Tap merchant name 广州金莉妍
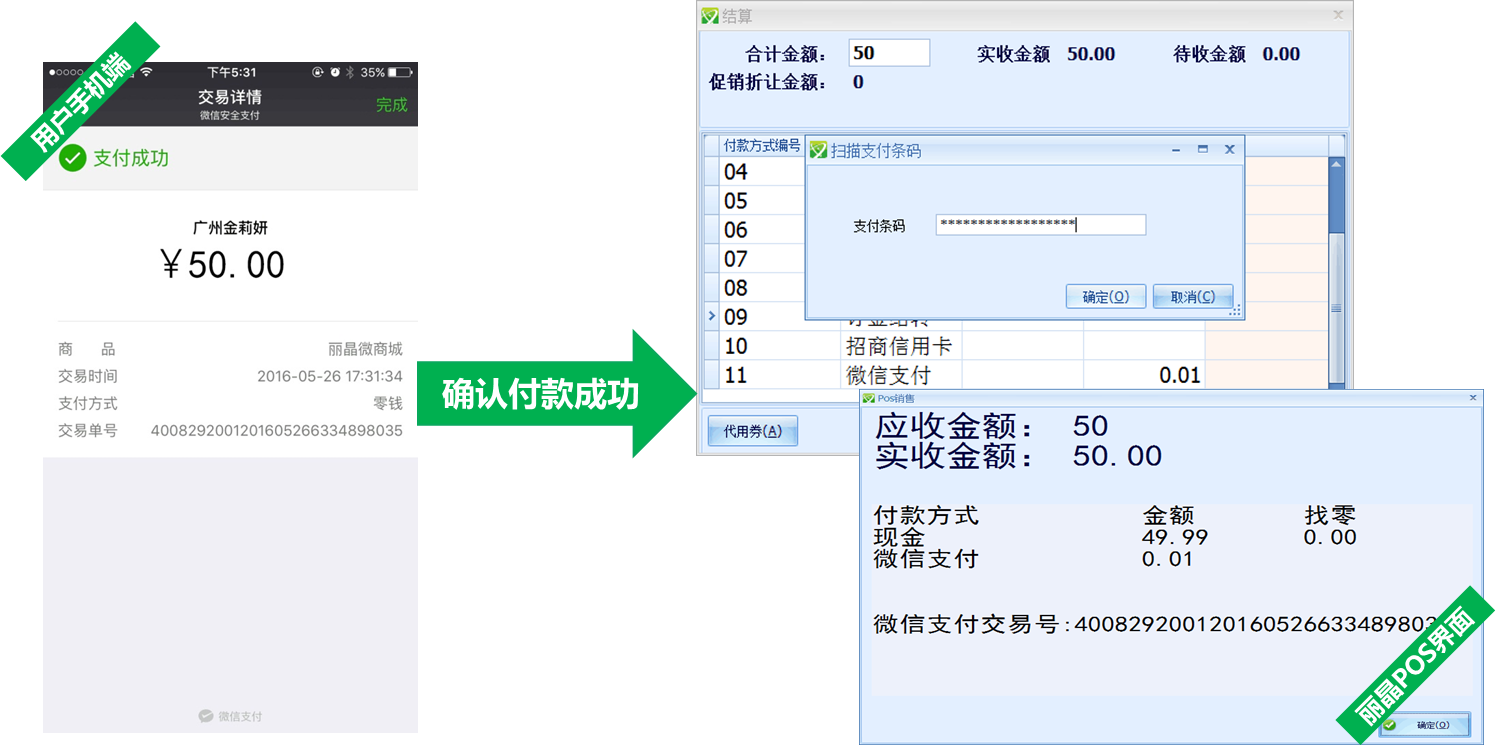Screen dimensions: 1500x751 (x=230, y=228)
